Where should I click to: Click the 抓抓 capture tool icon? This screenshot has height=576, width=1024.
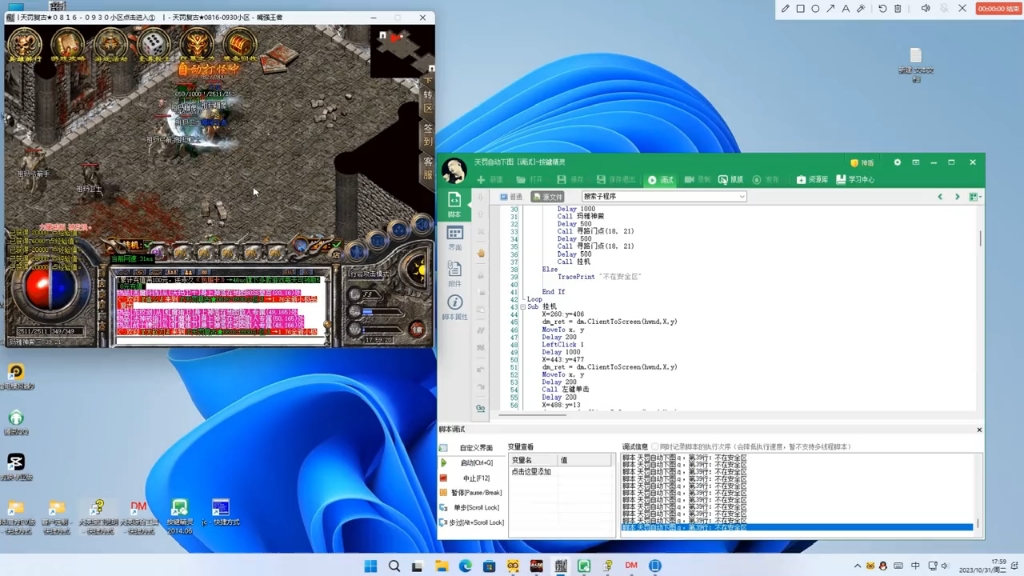coord(730,180)
